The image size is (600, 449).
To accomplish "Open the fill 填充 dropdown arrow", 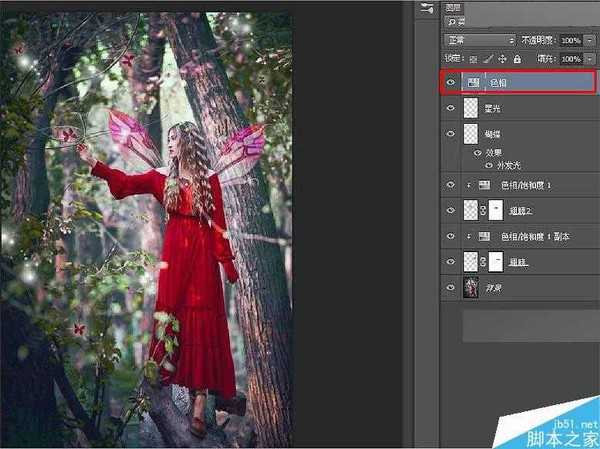I will 591,58.
